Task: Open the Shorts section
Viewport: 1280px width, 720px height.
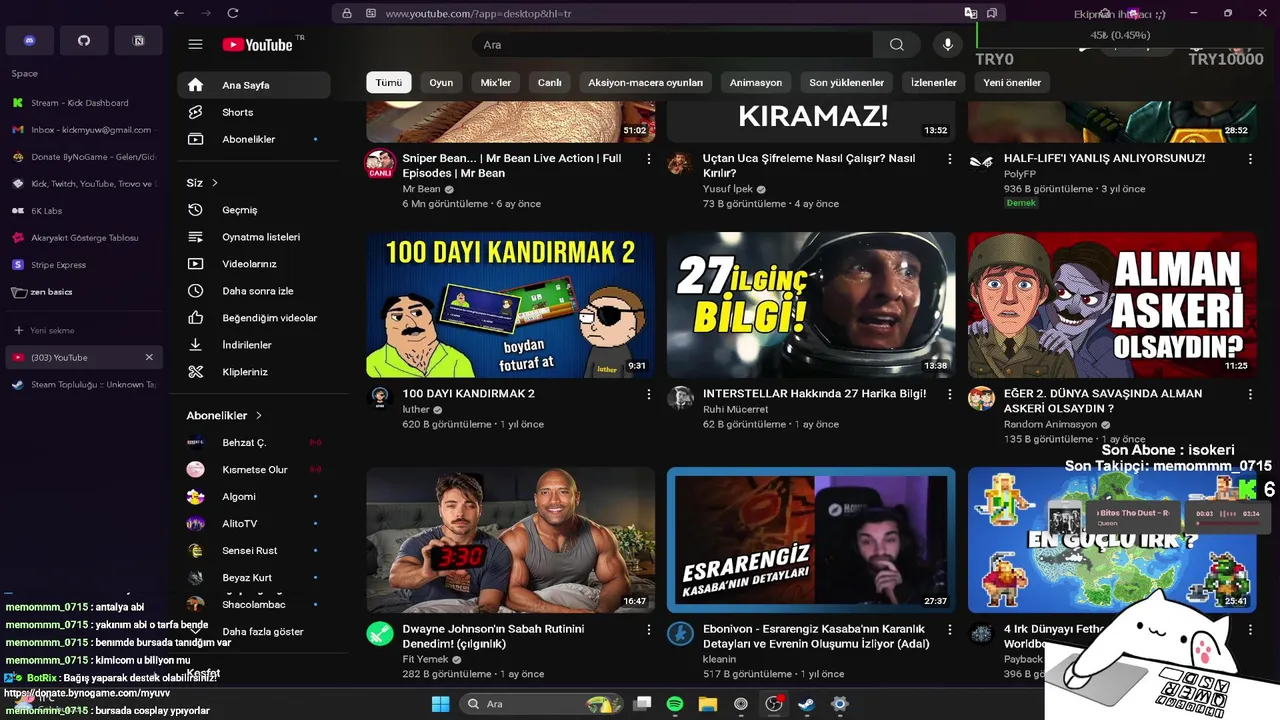Action: [254, 112]
